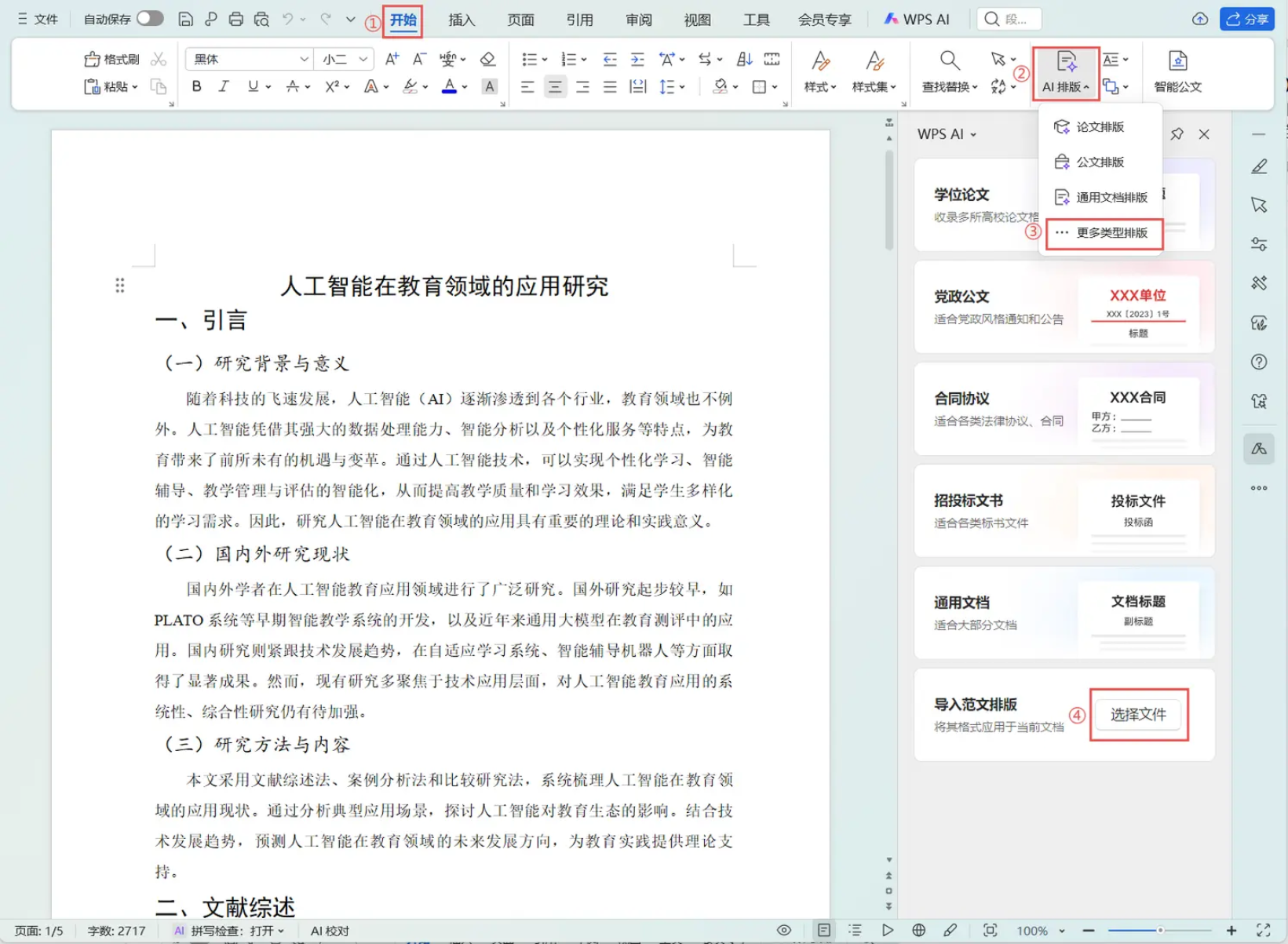Toggle the eye protection mode icon
Image resolution: width=1288 pixels, height=944 pixels.
click(x=783, y=931)
